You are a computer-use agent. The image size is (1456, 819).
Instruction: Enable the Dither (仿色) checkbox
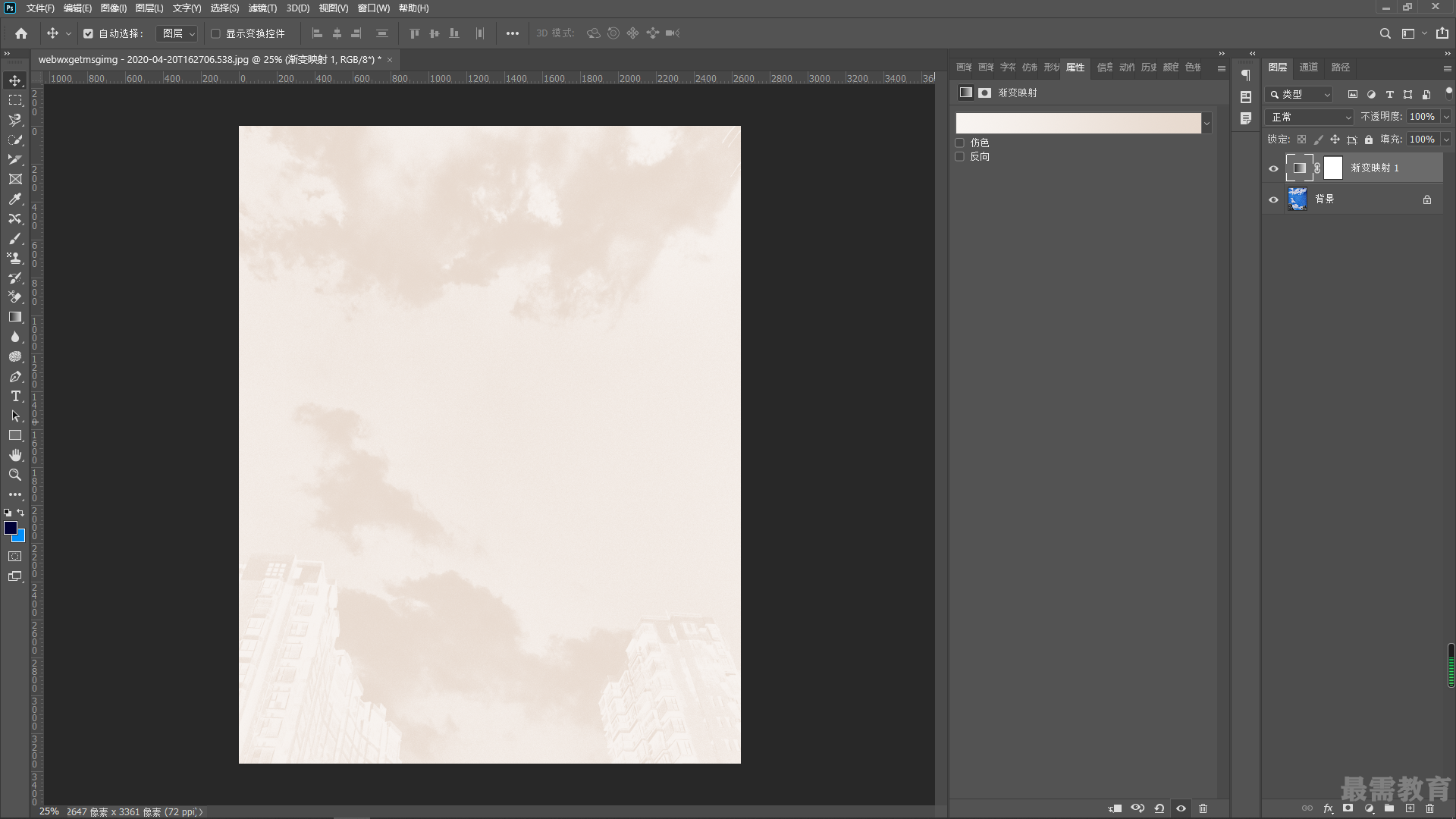959,143
